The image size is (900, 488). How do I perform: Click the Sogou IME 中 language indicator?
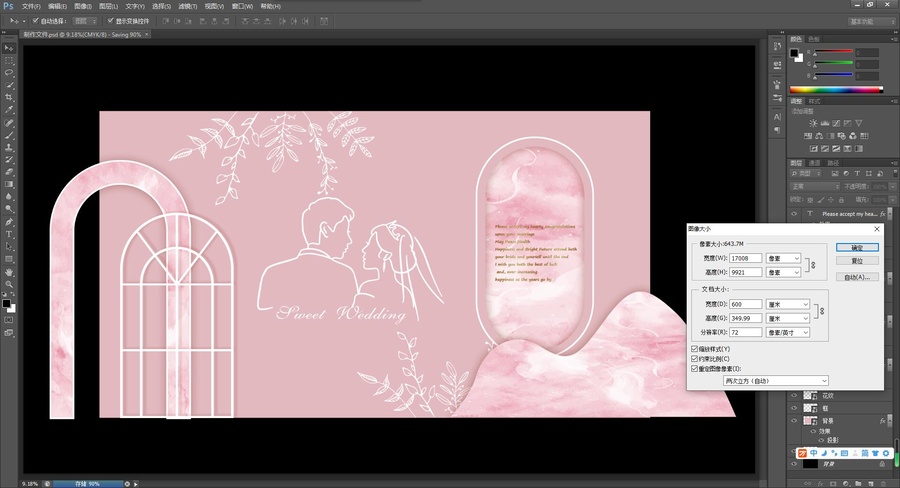(x=814, y=453)
